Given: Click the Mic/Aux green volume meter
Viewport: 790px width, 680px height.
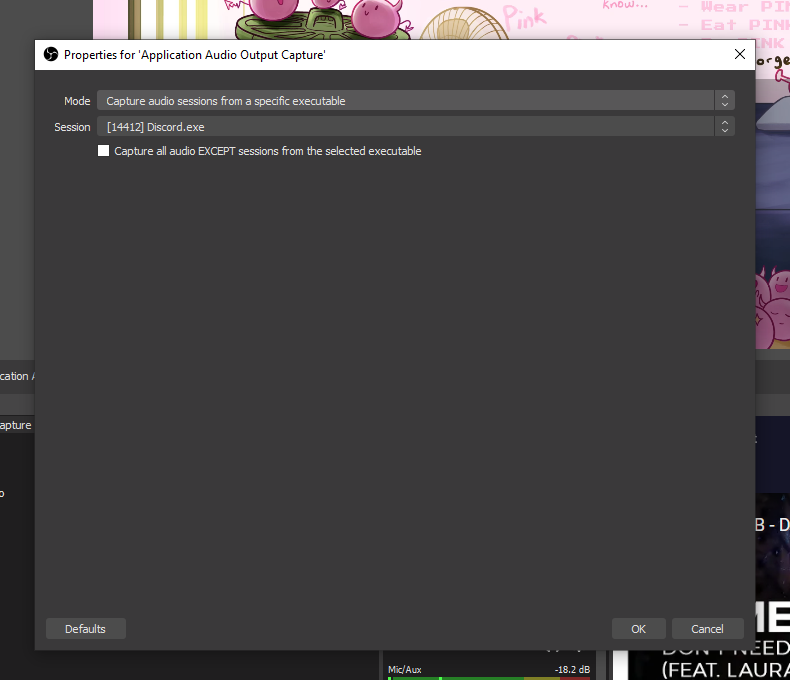Looking at the screenshot, I should click(x=489, y=678).
